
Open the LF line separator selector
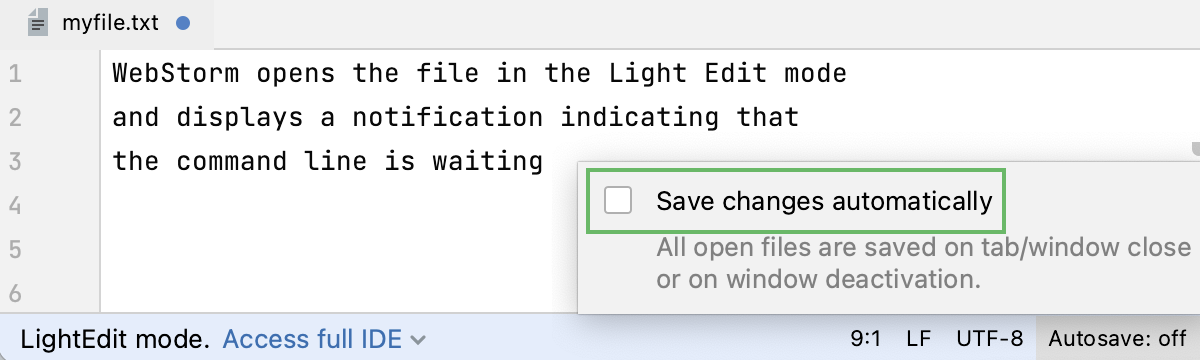(x=918, y=340)
